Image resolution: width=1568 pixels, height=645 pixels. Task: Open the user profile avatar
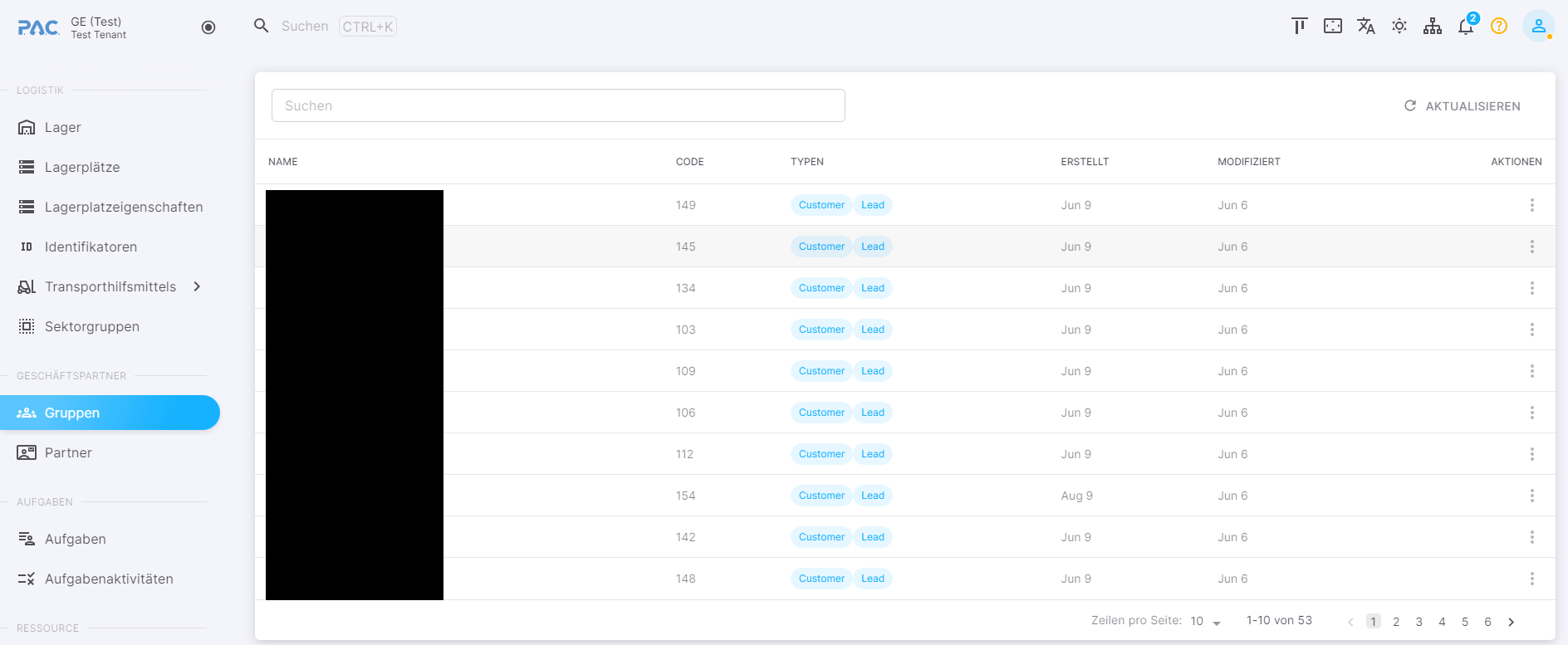[1539, 26]
